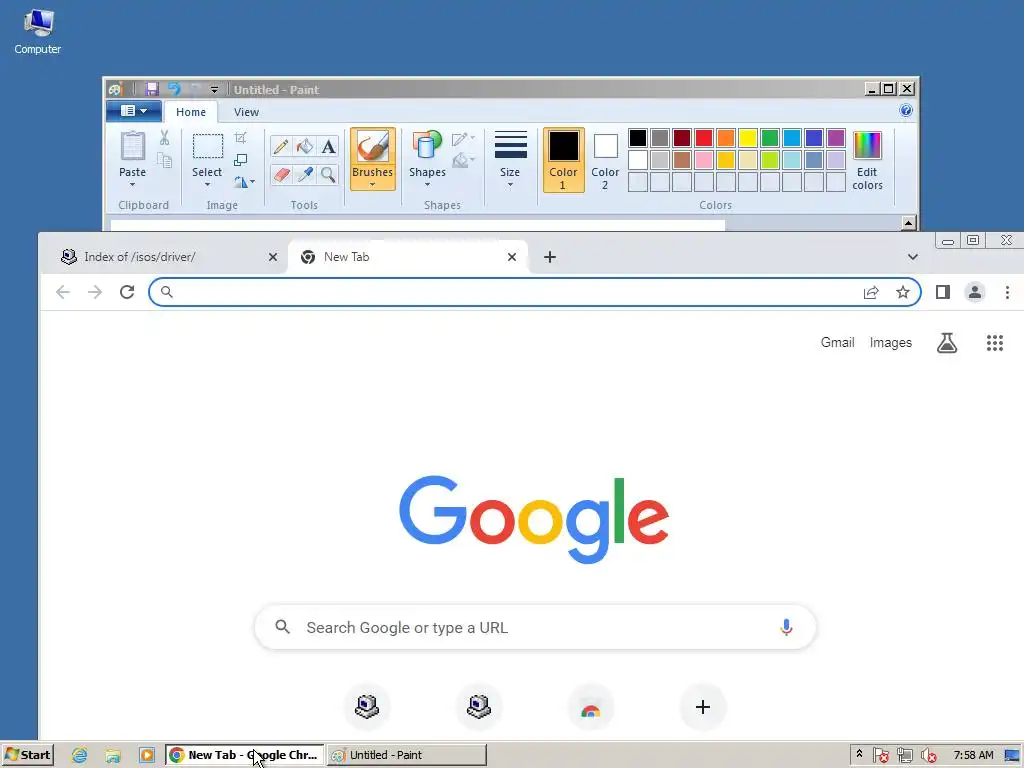Open Chrome three-dot menu

[1007, 292]
